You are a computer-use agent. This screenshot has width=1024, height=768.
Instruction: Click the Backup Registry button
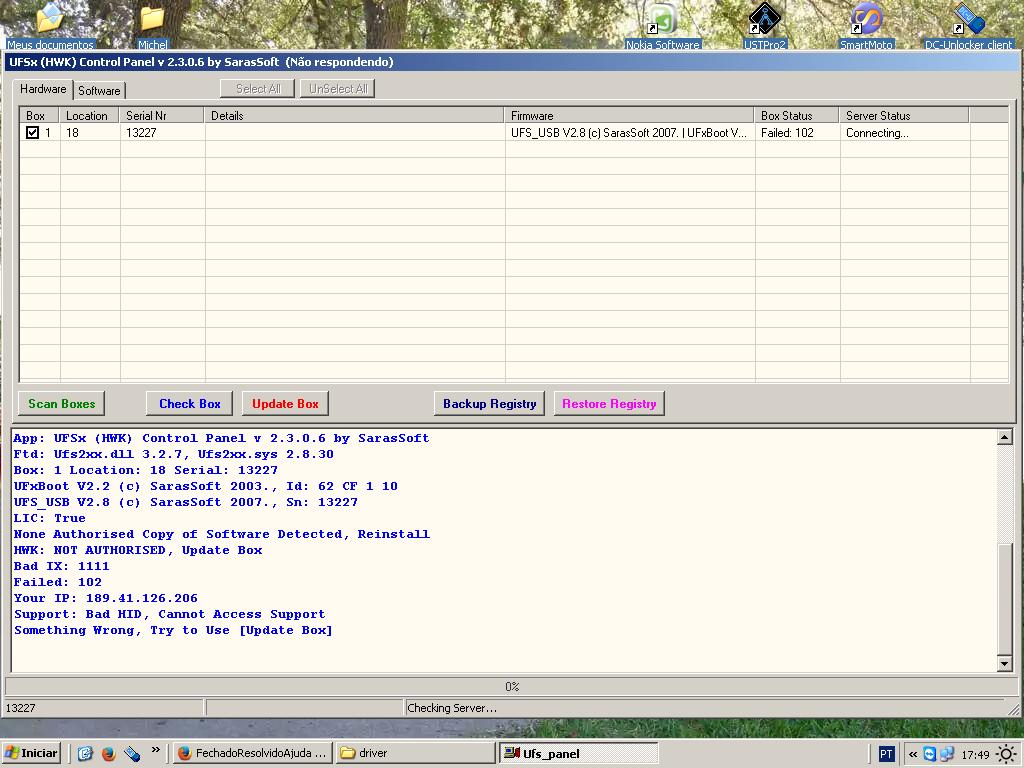490,404
